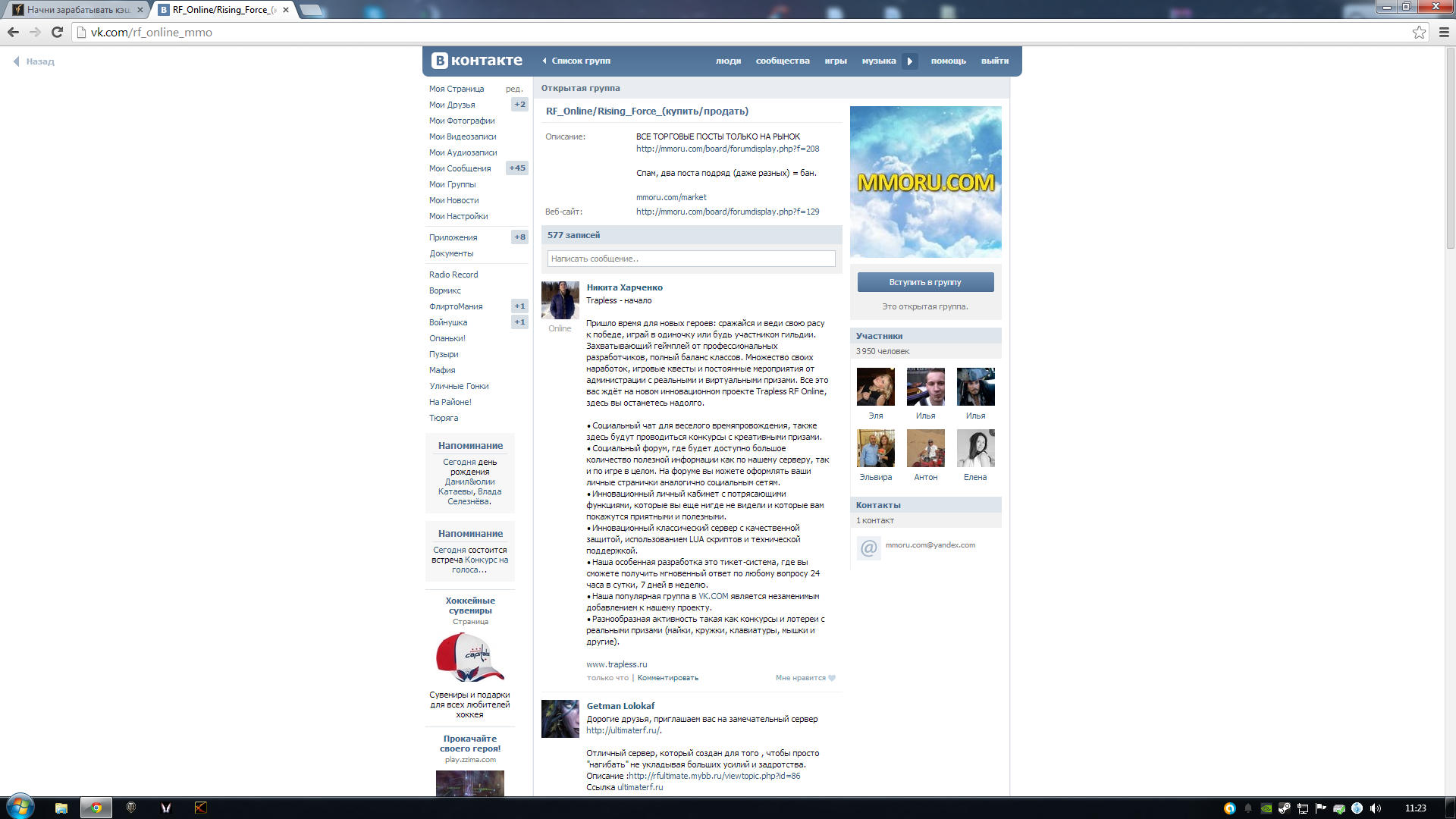The height and width of the screenshot is (819, 1456).
Task: Close the 'Начни зарабатывать' tab
Action: click(x=140, y=10)
